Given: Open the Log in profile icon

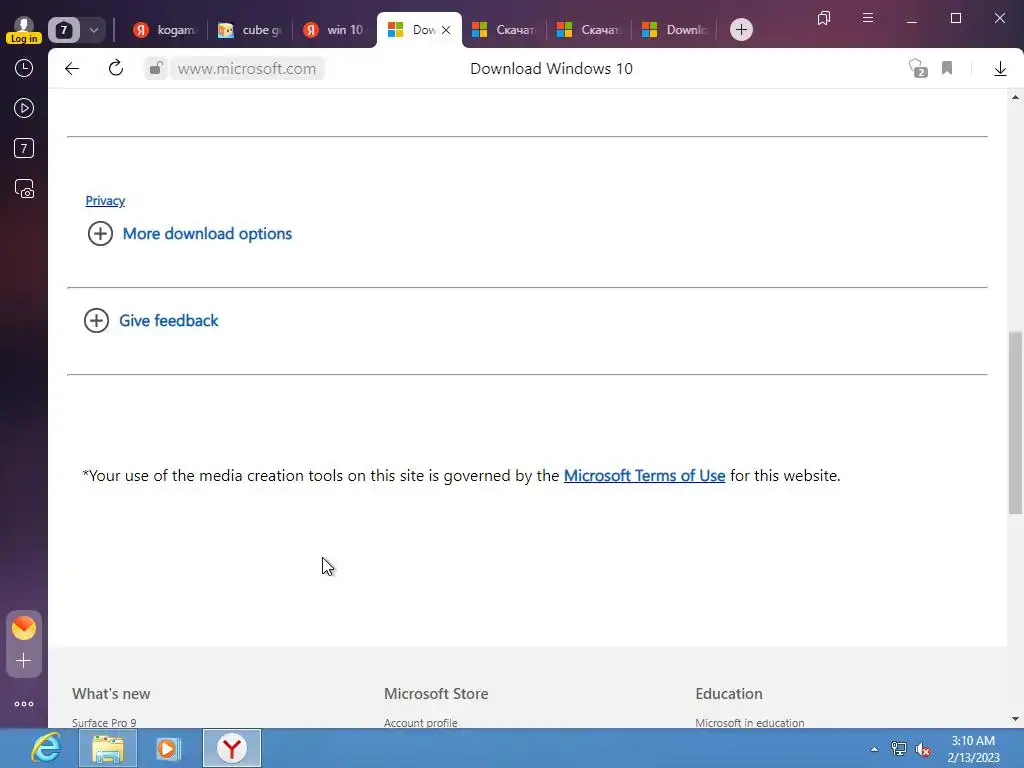Looking at the screenshot, I should (24, 30).
